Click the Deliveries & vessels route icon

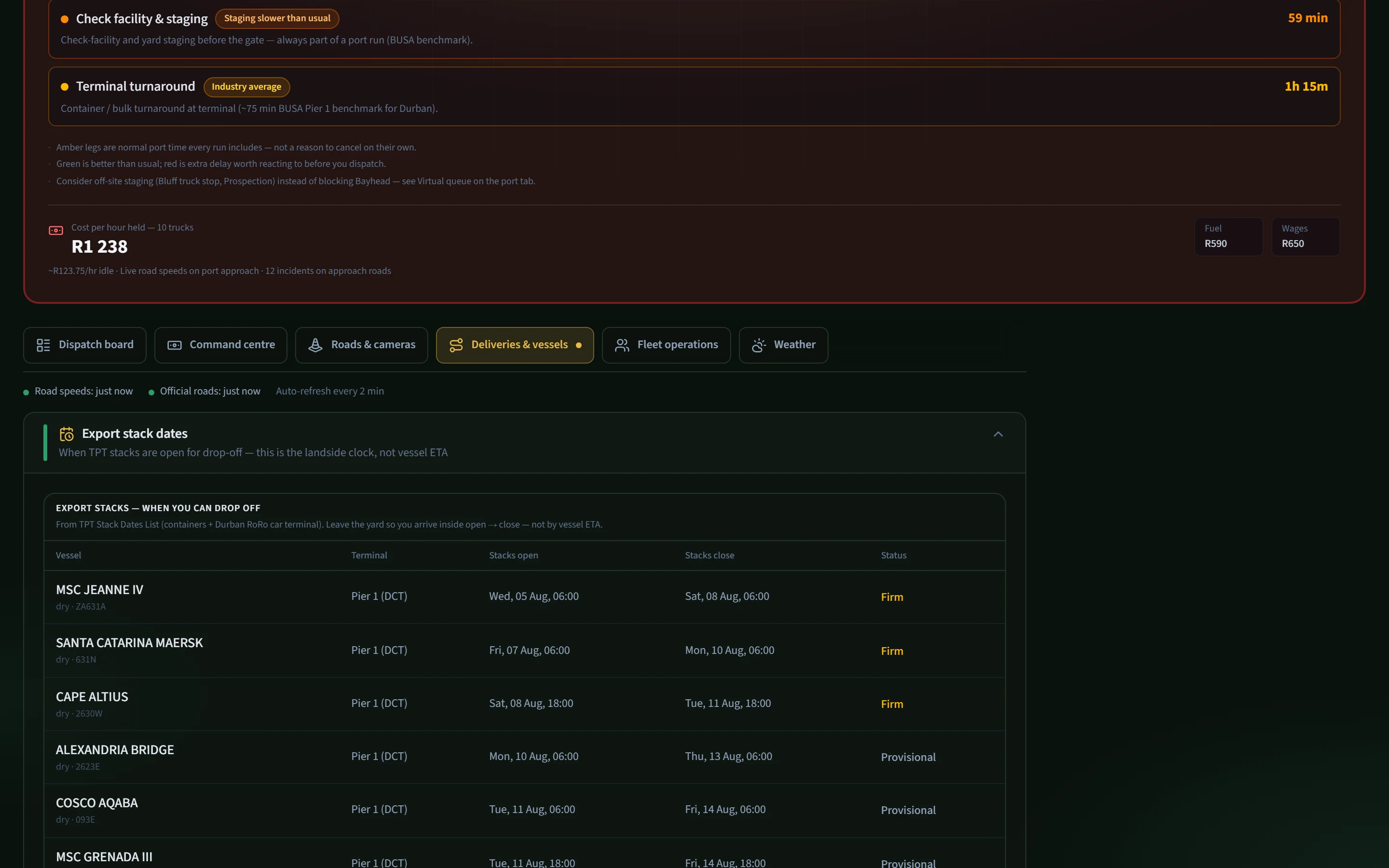click(456, 345)
